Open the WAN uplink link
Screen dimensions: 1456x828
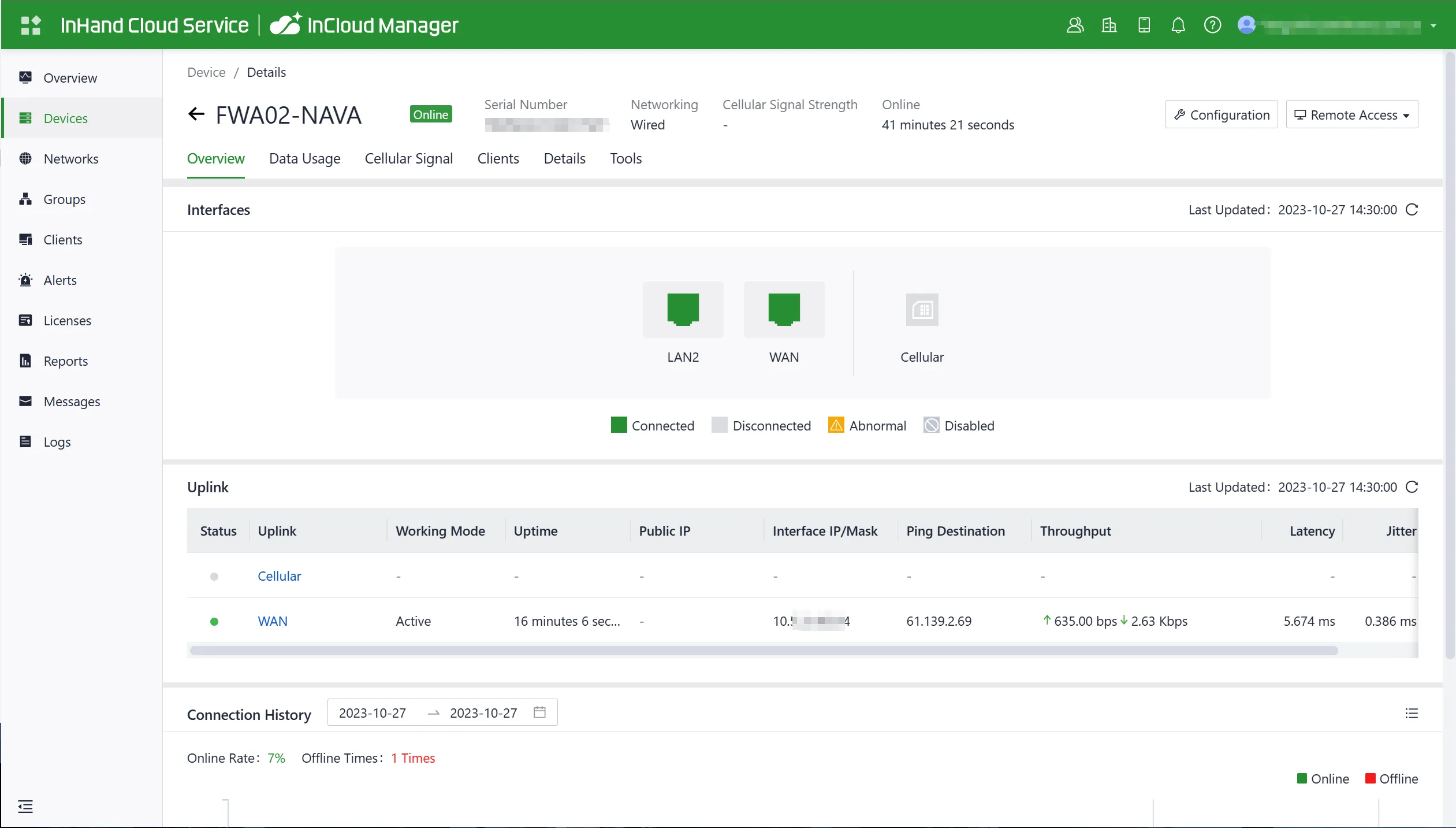(273, 621)
